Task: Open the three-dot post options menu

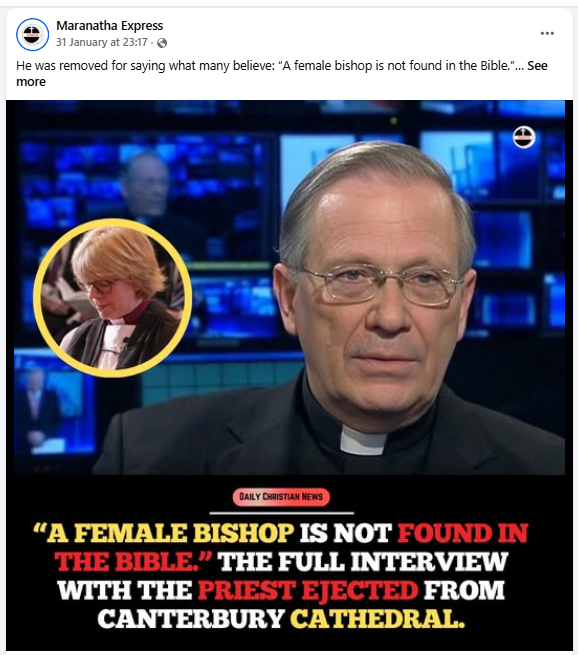Action: point(547,33)
